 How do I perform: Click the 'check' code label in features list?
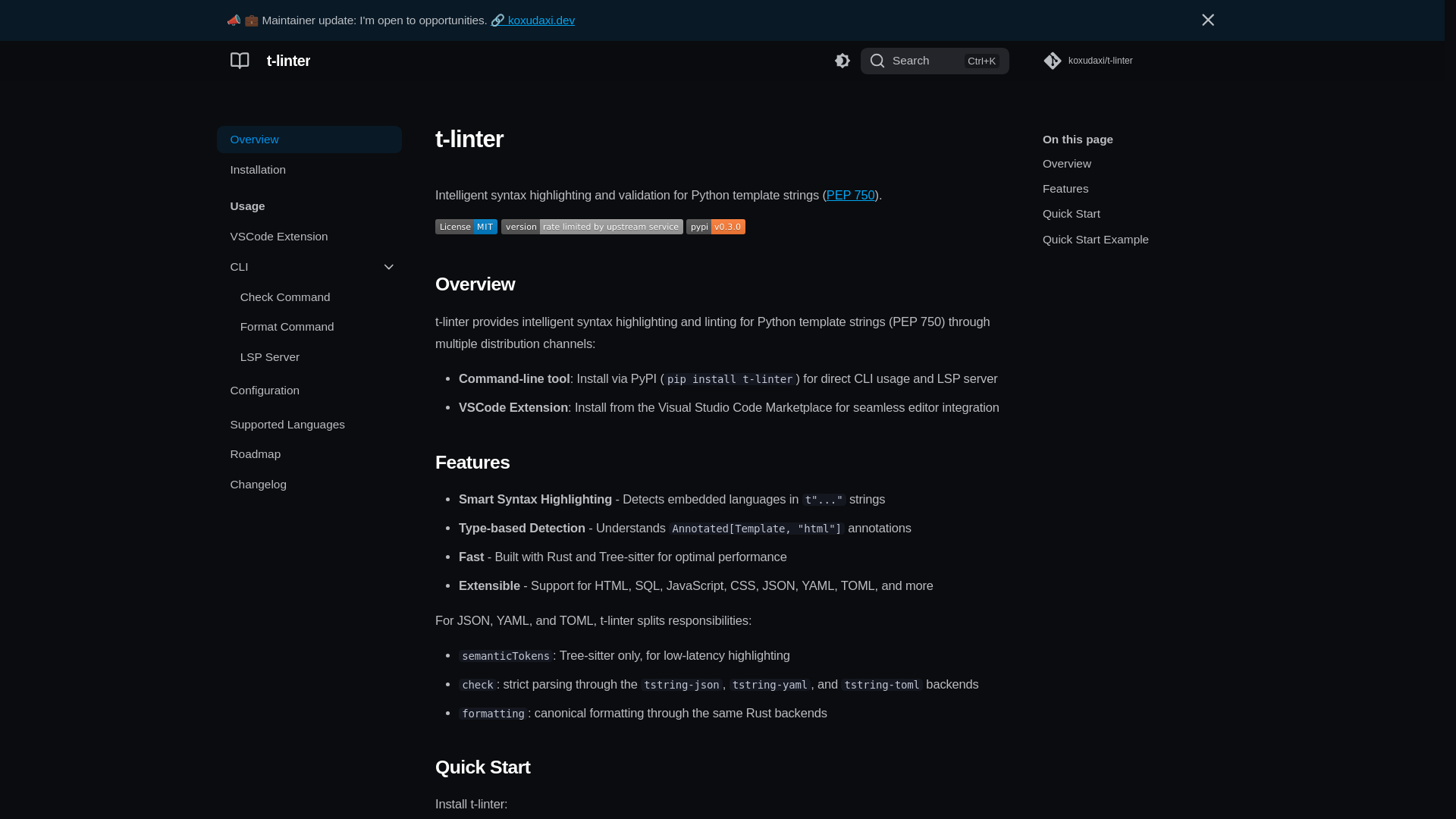[478, 685]
